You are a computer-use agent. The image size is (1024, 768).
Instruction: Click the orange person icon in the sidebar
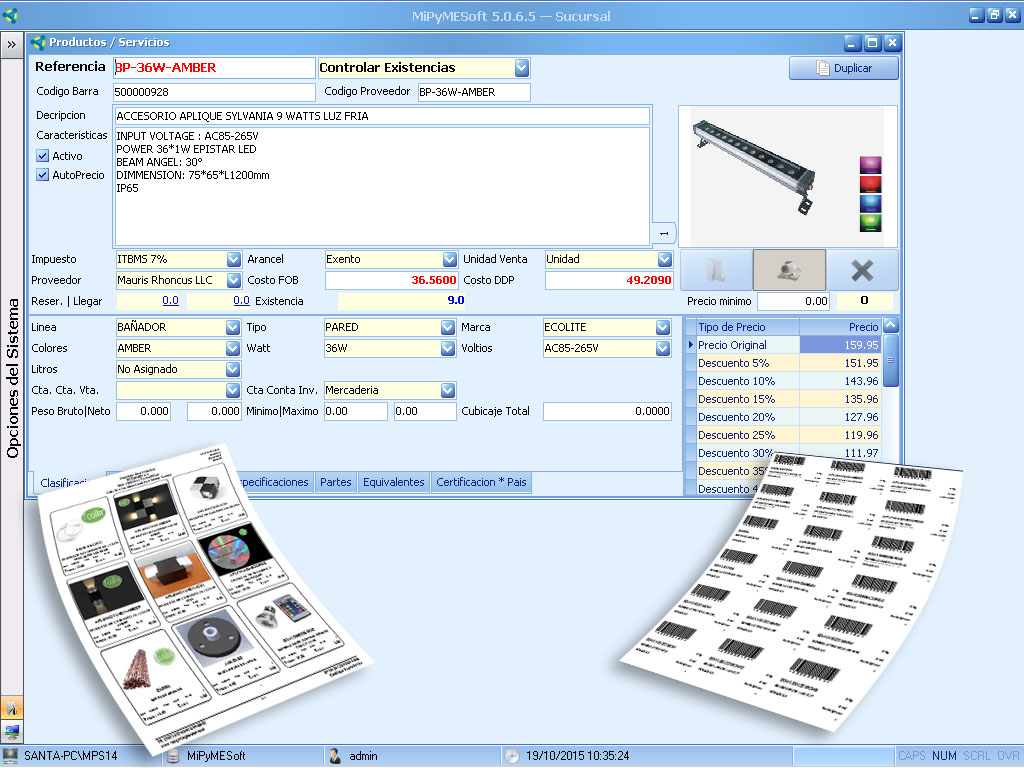pos(12,708)
